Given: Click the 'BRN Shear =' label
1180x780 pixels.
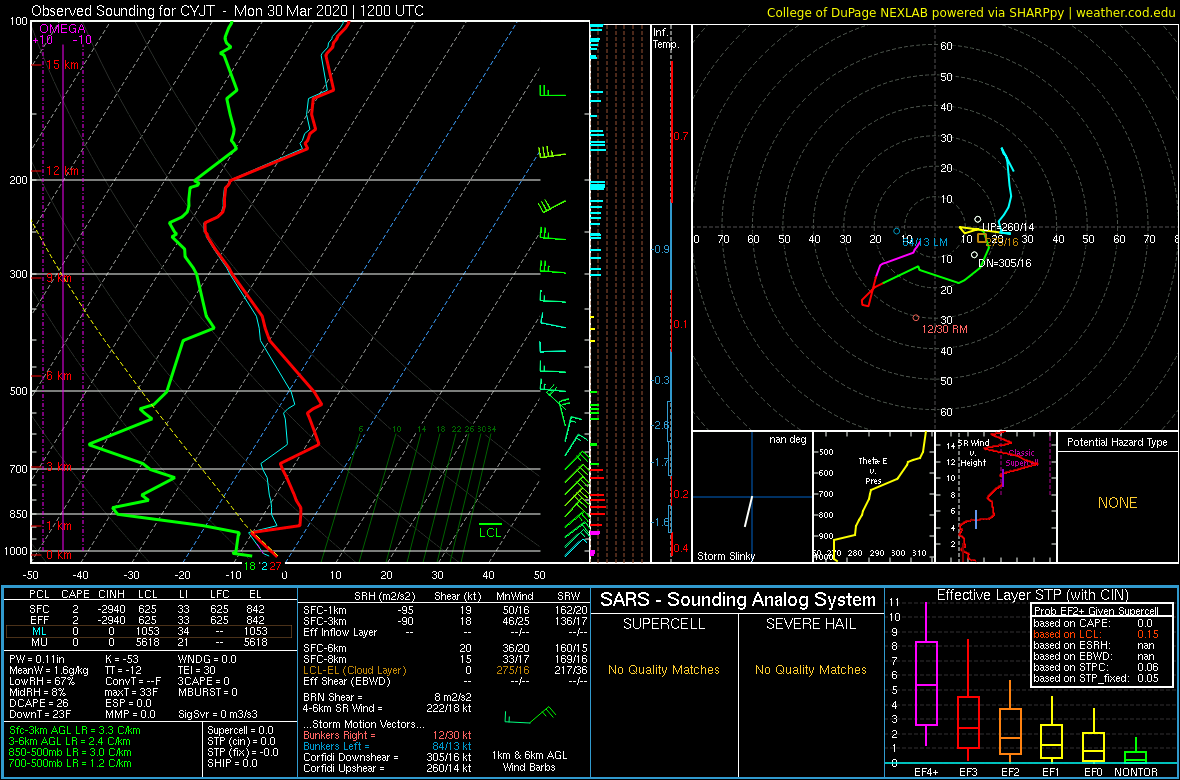Looking at the screenshot, I should [332, 696].
